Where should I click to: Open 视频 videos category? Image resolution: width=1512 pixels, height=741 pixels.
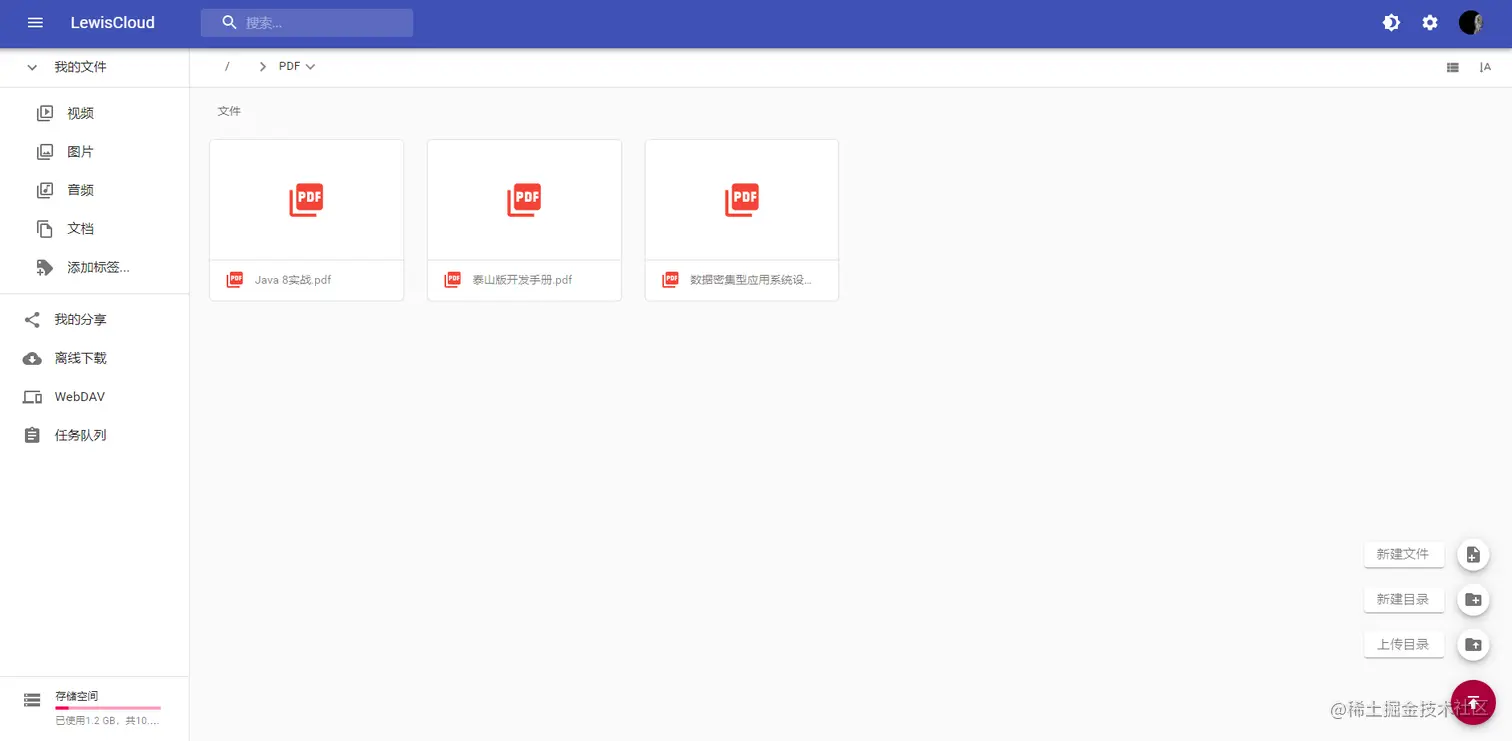(x=80, y=114)
